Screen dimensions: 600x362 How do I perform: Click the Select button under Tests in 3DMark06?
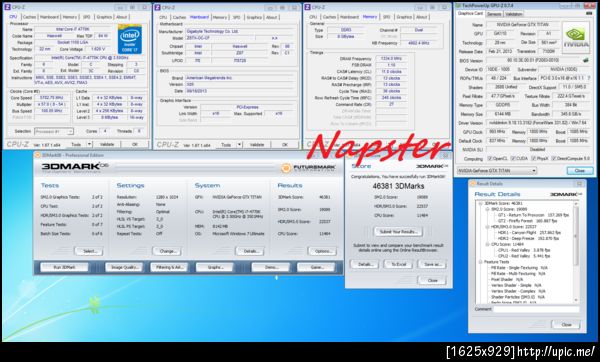(89, 251)
